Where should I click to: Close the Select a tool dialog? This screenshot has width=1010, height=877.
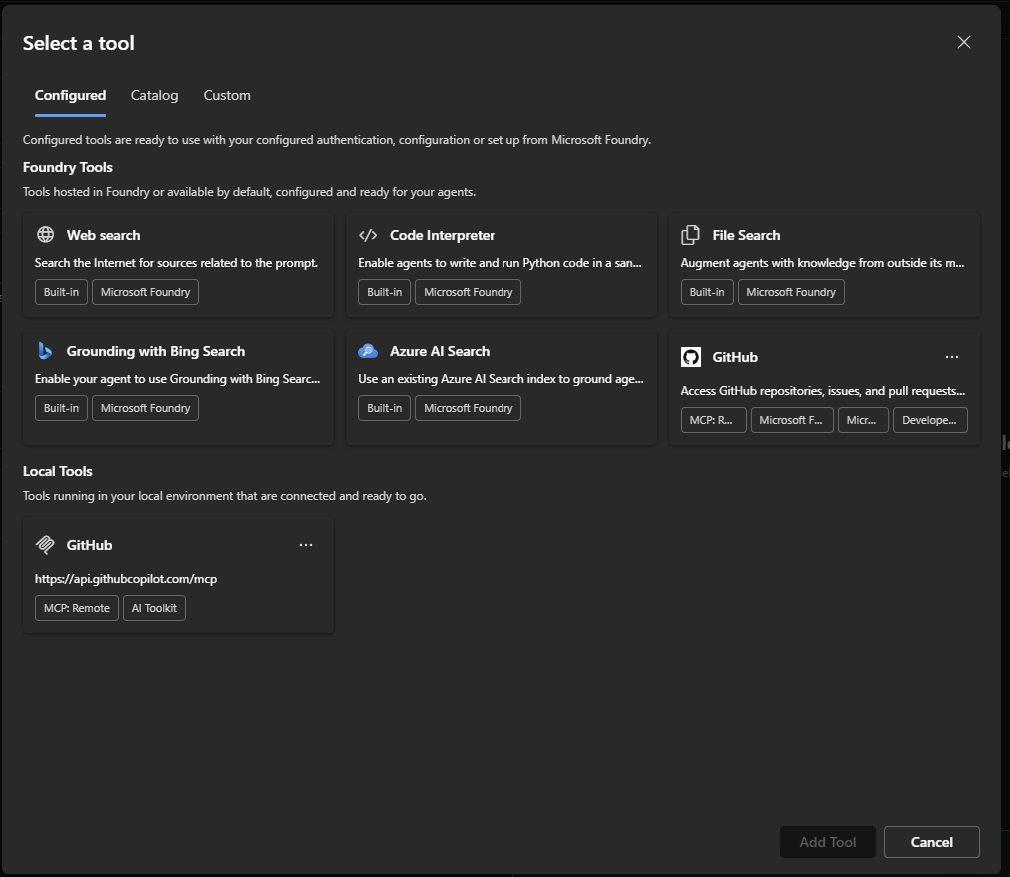tap(963, 42)
